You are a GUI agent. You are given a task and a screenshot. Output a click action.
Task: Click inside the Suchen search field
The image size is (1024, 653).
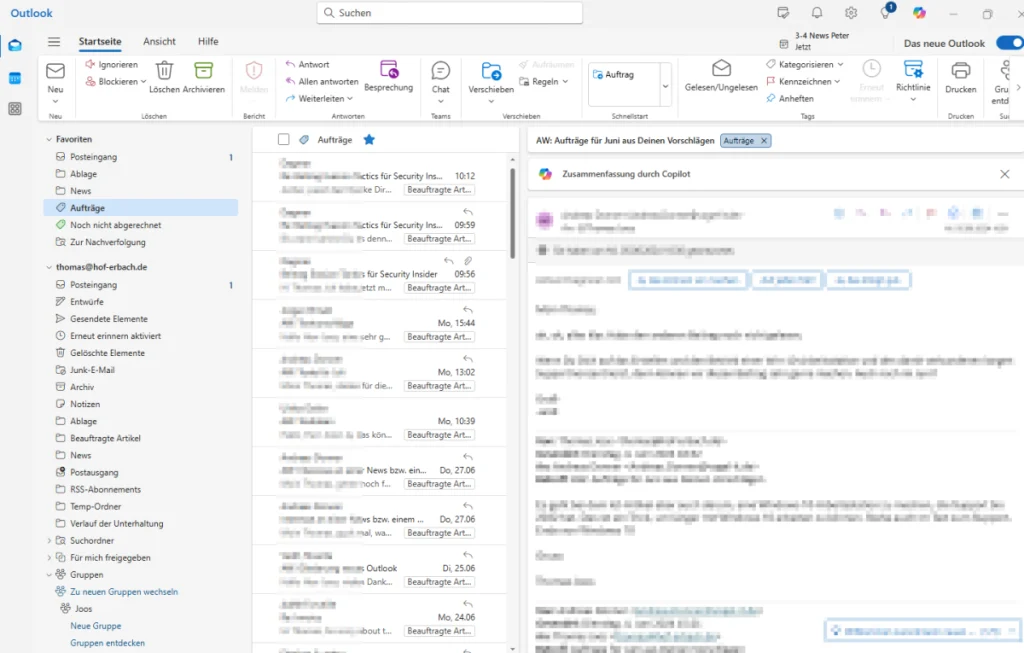coord(452,12)
